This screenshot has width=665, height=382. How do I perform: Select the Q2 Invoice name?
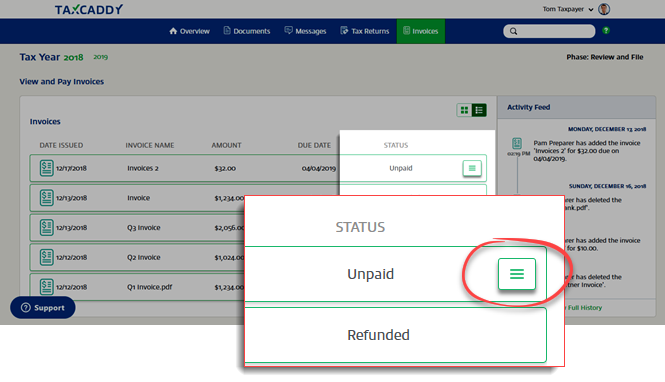144,257
